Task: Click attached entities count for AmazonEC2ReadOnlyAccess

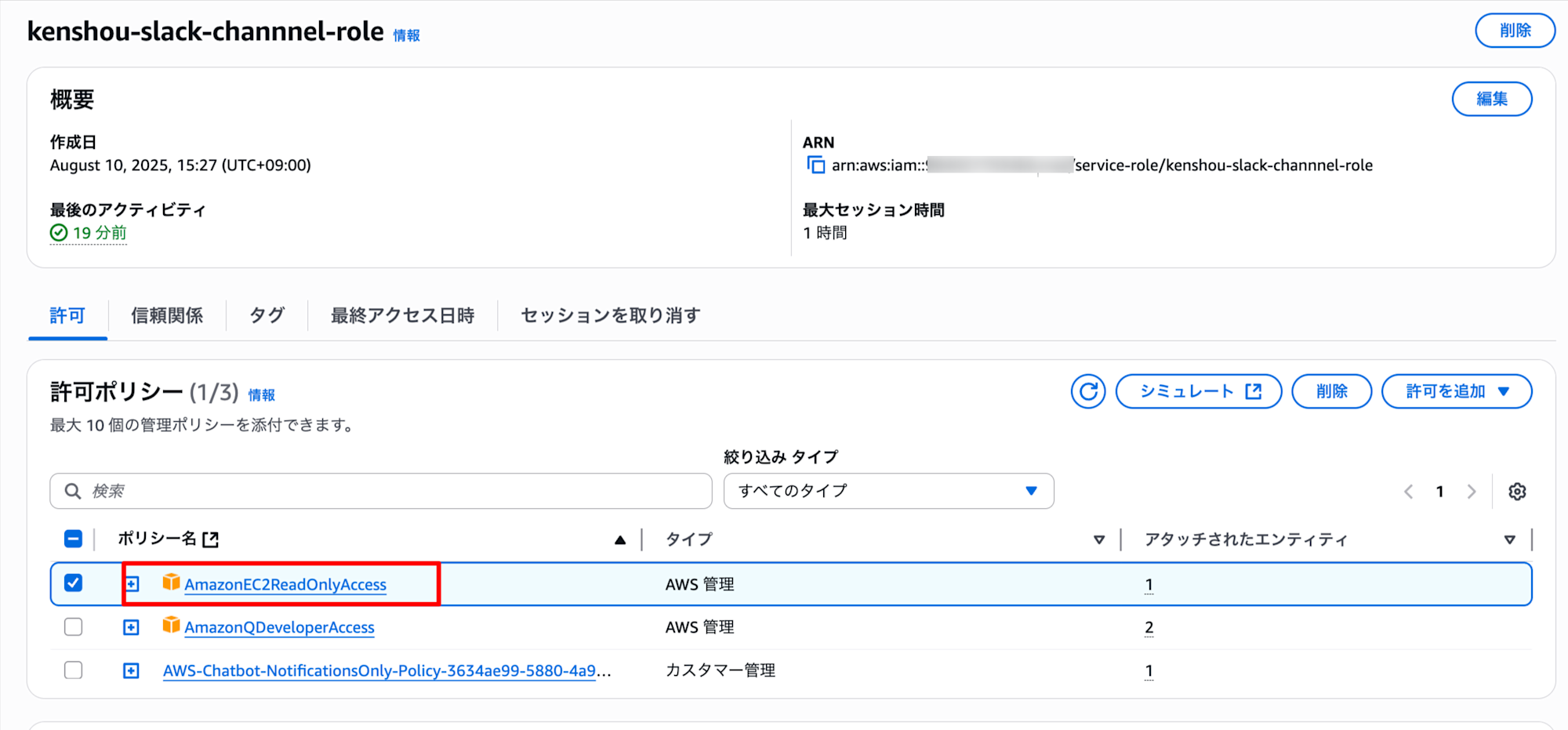Action: coord(1149,584)
